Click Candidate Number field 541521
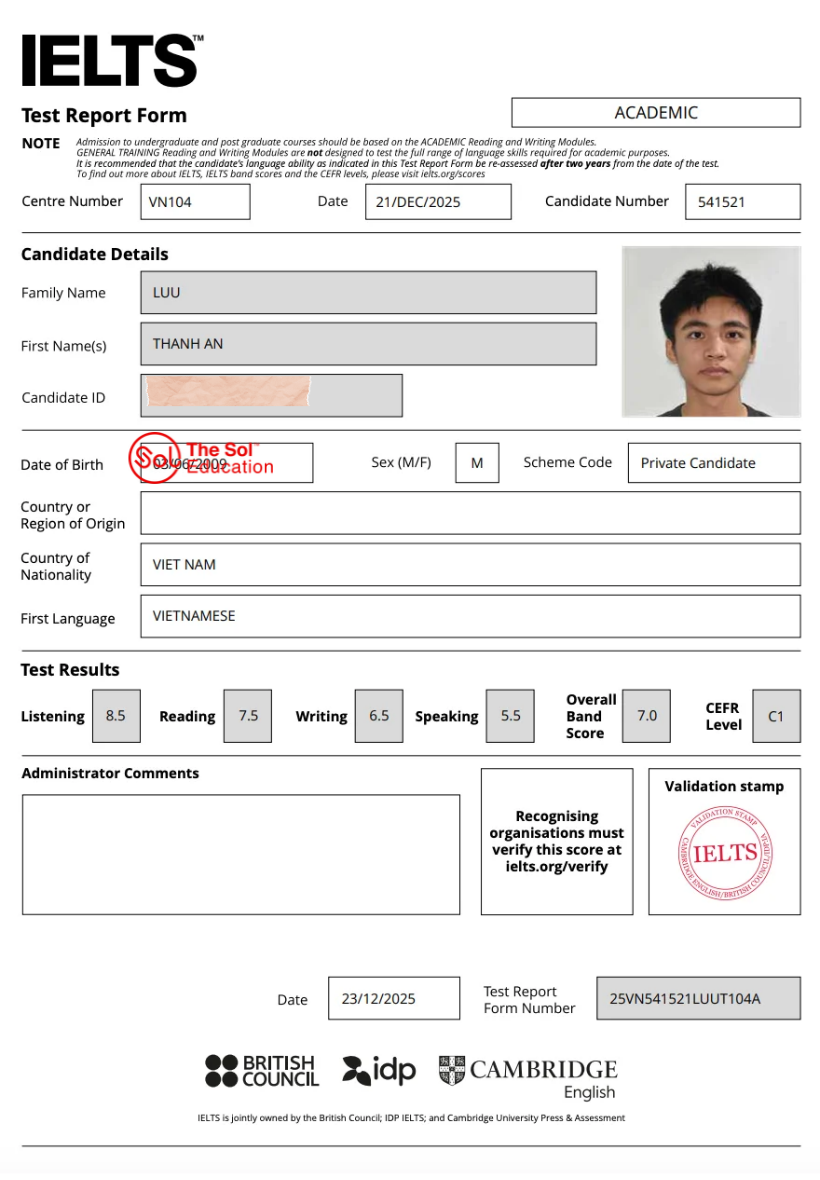The height and width of the screenshot is (1180, 820). [x=743, y=202]
